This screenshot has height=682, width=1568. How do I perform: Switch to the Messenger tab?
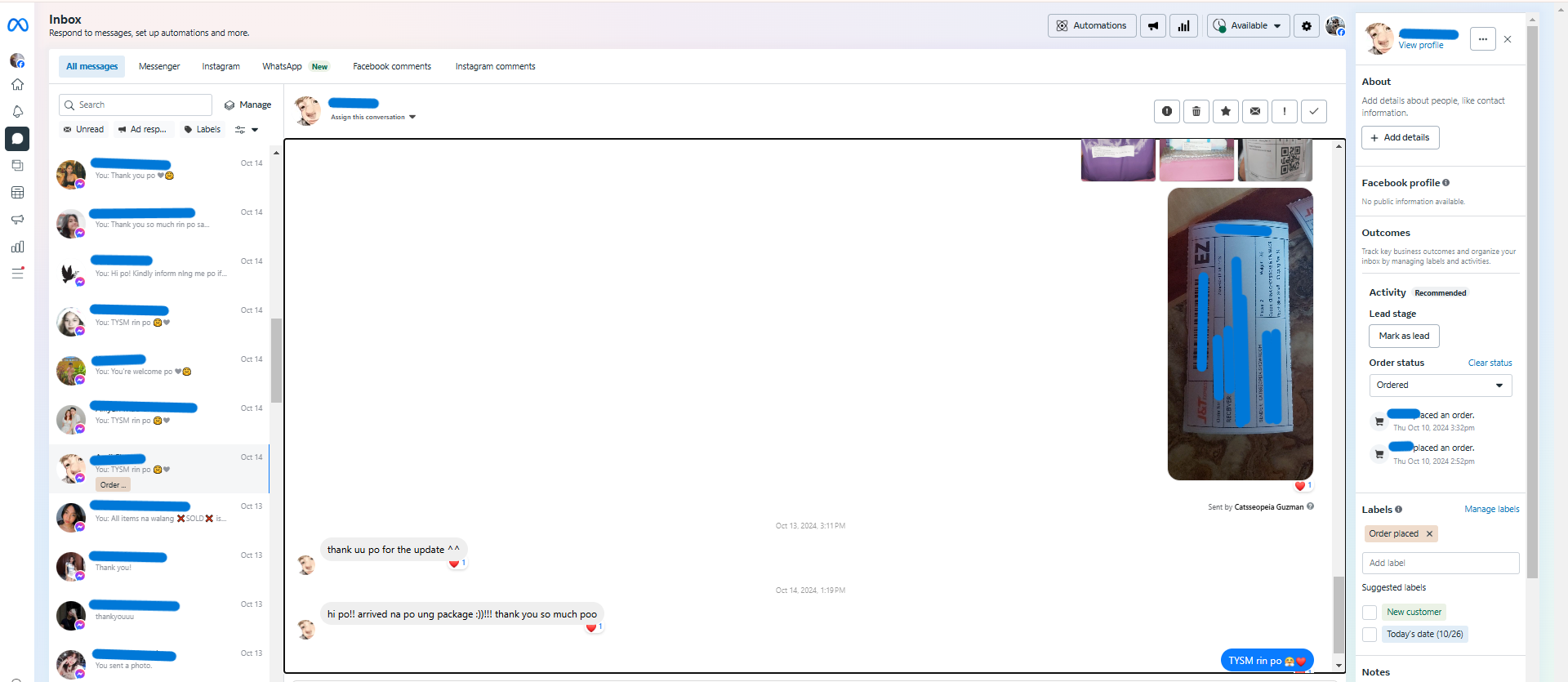tap(159, 67)
